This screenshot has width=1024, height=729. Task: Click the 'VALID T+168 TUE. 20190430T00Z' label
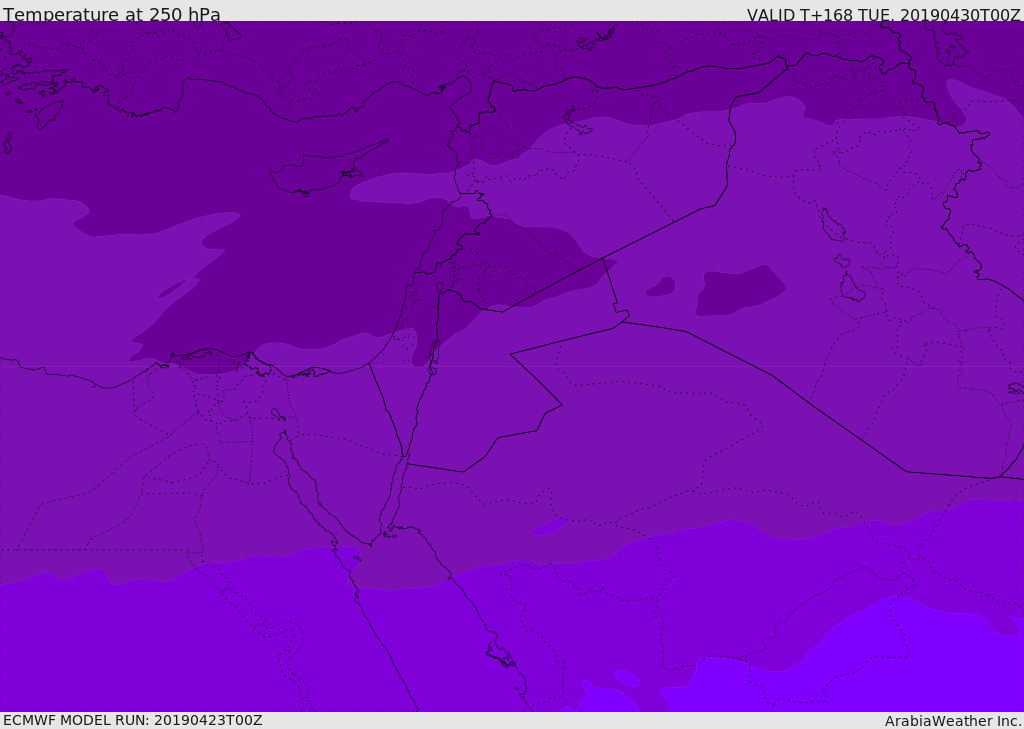tap(884, 15)
